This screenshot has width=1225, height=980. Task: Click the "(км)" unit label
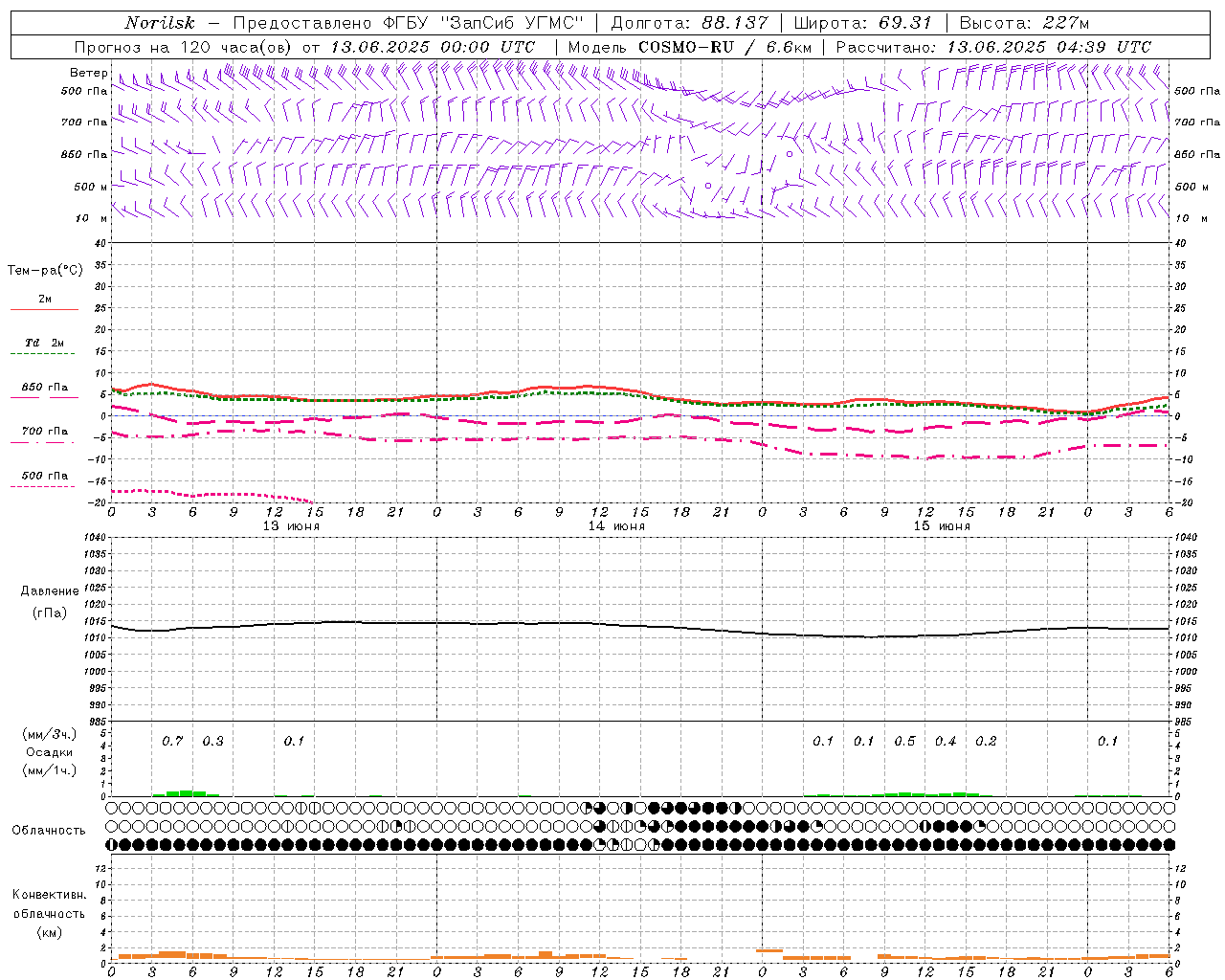click(x=49, y=932)
